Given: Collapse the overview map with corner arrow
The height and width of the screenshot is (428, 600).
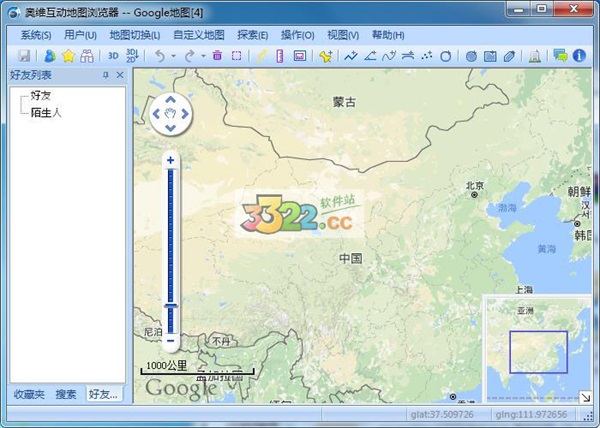Looking at the screenshot, I should (x=585, y=397).
